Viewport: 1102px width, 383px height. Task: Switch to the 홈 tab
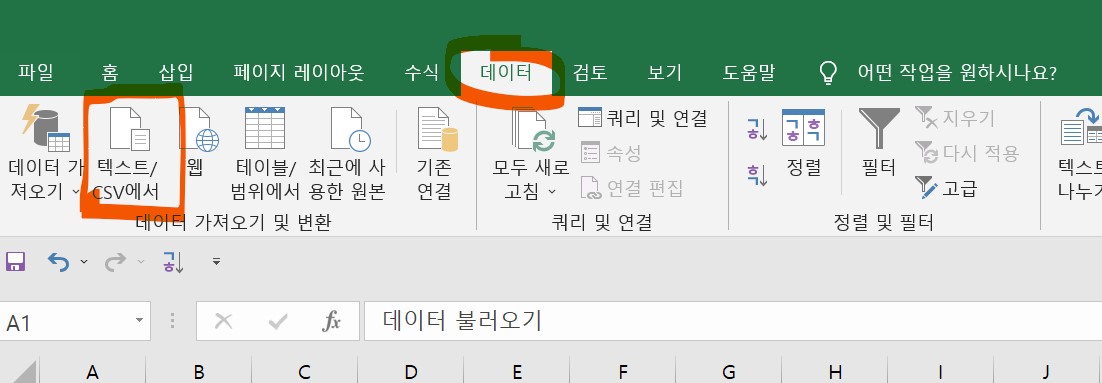pos(109,72)
